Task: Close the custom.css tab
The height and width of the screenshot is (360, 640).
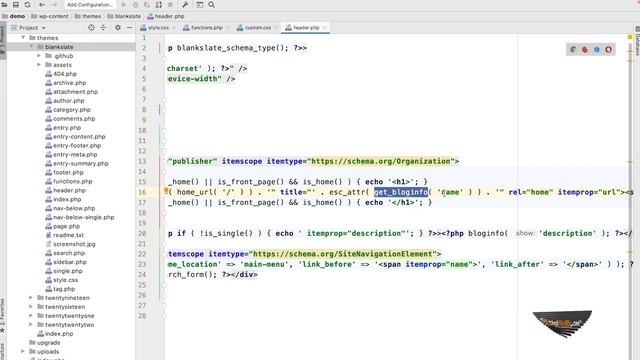Action: [276, 28]
